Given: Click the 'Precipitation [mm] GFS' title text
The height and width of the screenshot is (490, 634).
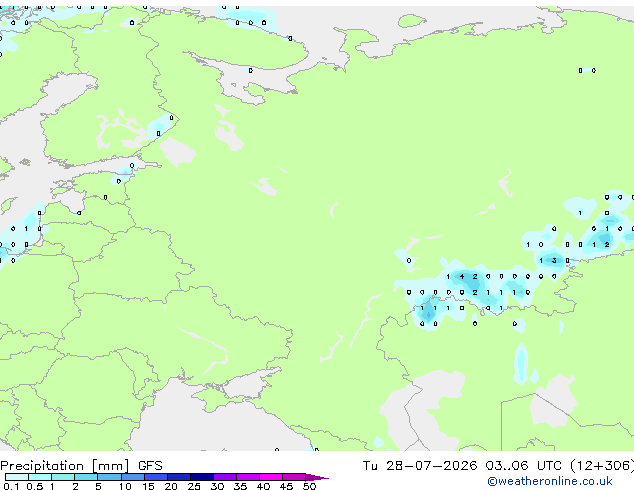Looking at the screenshot, I should pos(81,466).
